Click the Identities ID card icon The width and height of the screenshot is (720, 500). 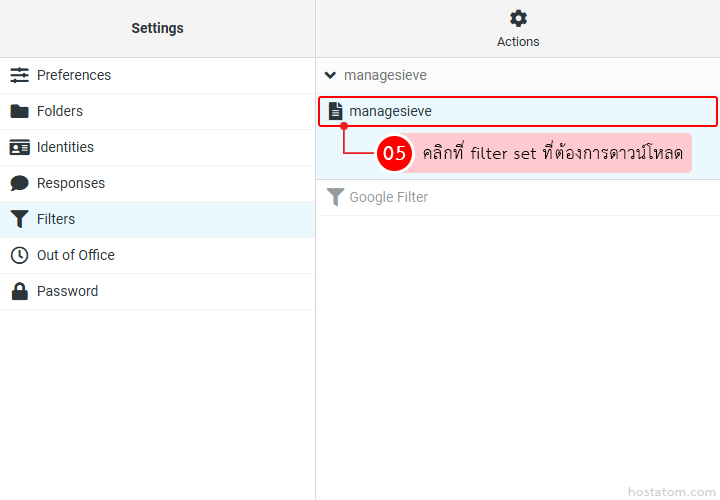click(19, 147)
